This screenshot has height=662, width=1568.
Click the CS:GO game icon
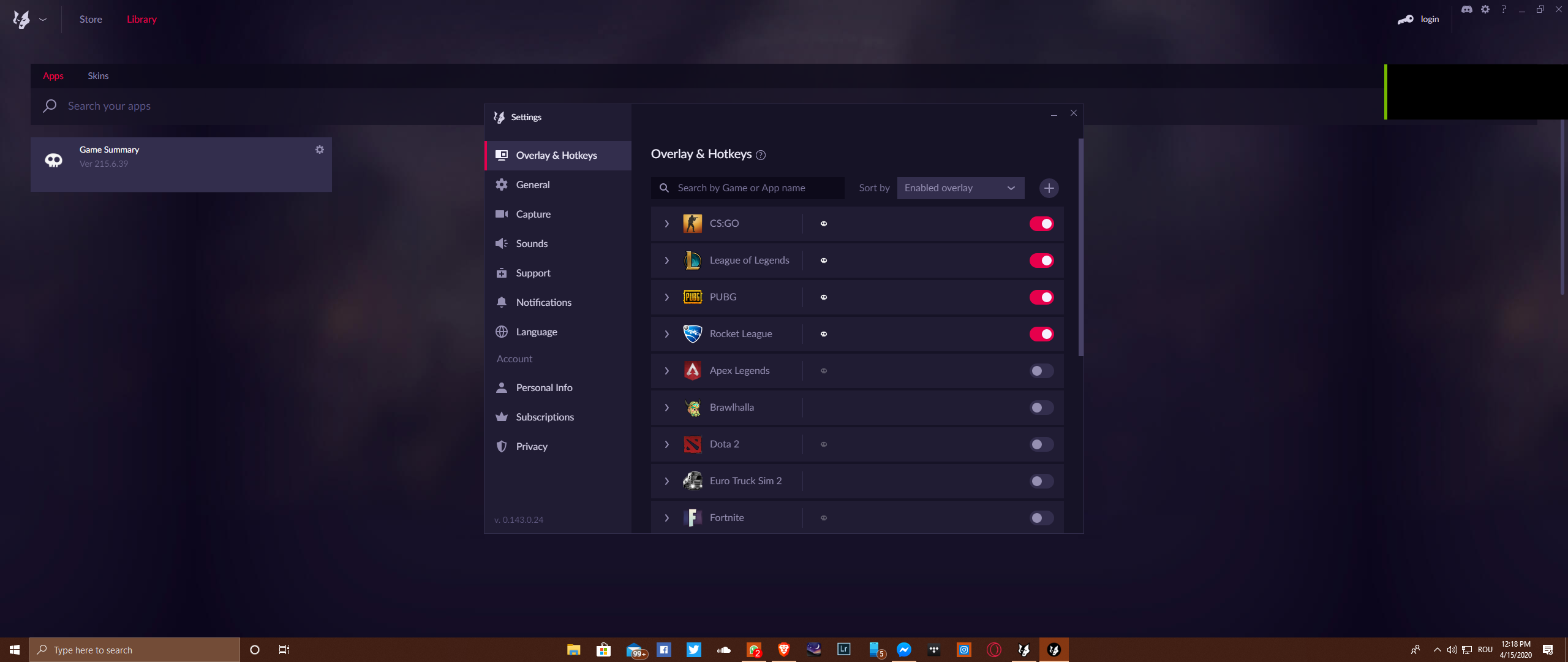click(x=693, y=223)
